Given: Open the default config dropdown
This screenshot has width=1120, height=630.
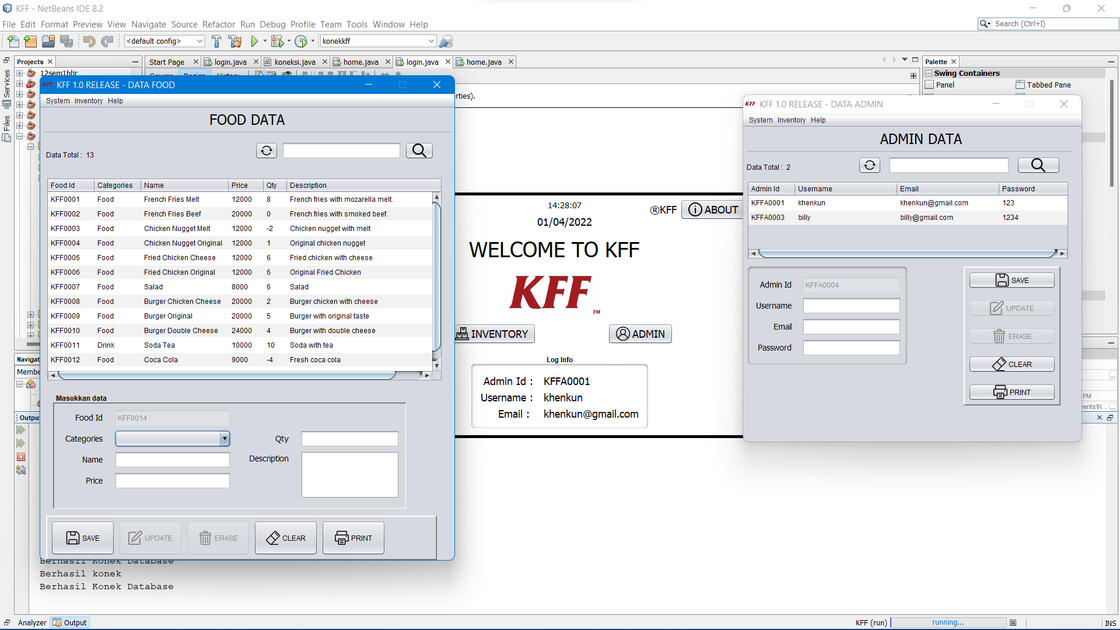Looking at the screenshot, I should [164, 41].
